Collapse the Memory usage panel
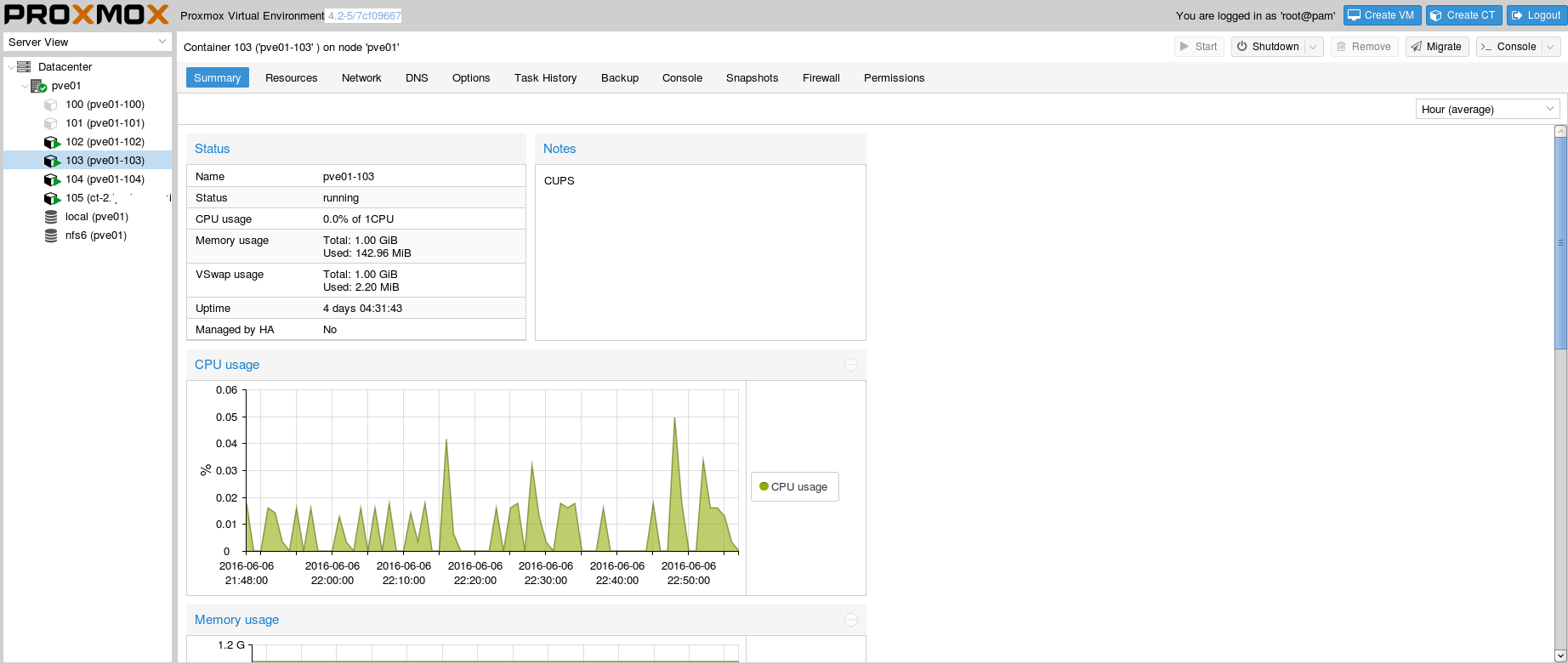Image resolution: width=1568 pixels, height=664 pixels. point(851,620)
